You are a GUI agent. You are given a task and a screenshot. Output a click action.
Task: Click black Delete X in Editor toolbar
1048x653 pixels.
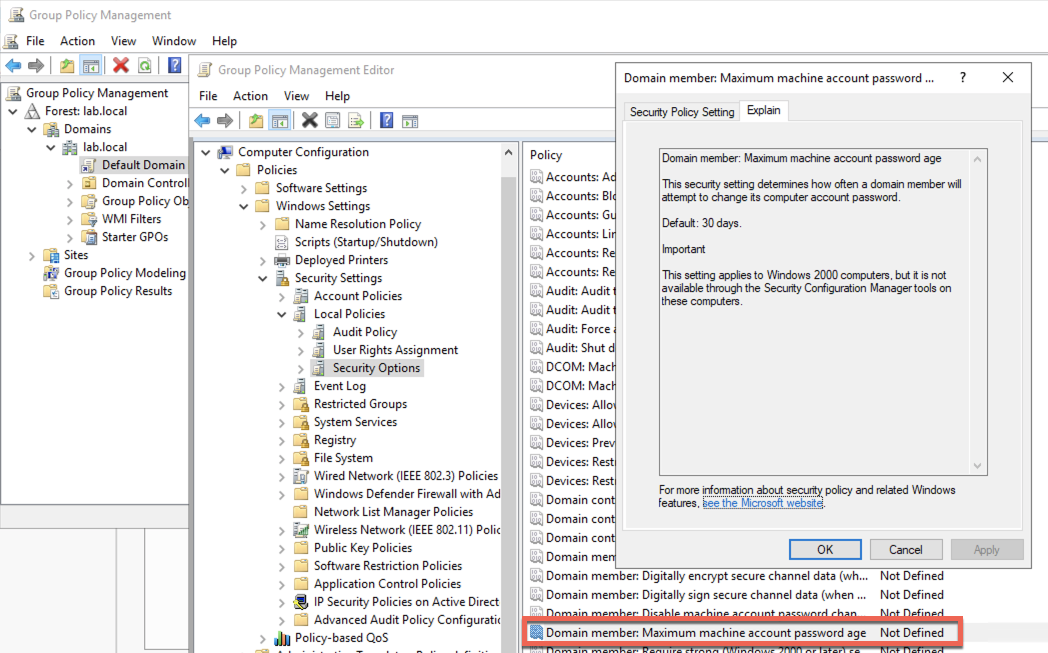tap(309, 120)
